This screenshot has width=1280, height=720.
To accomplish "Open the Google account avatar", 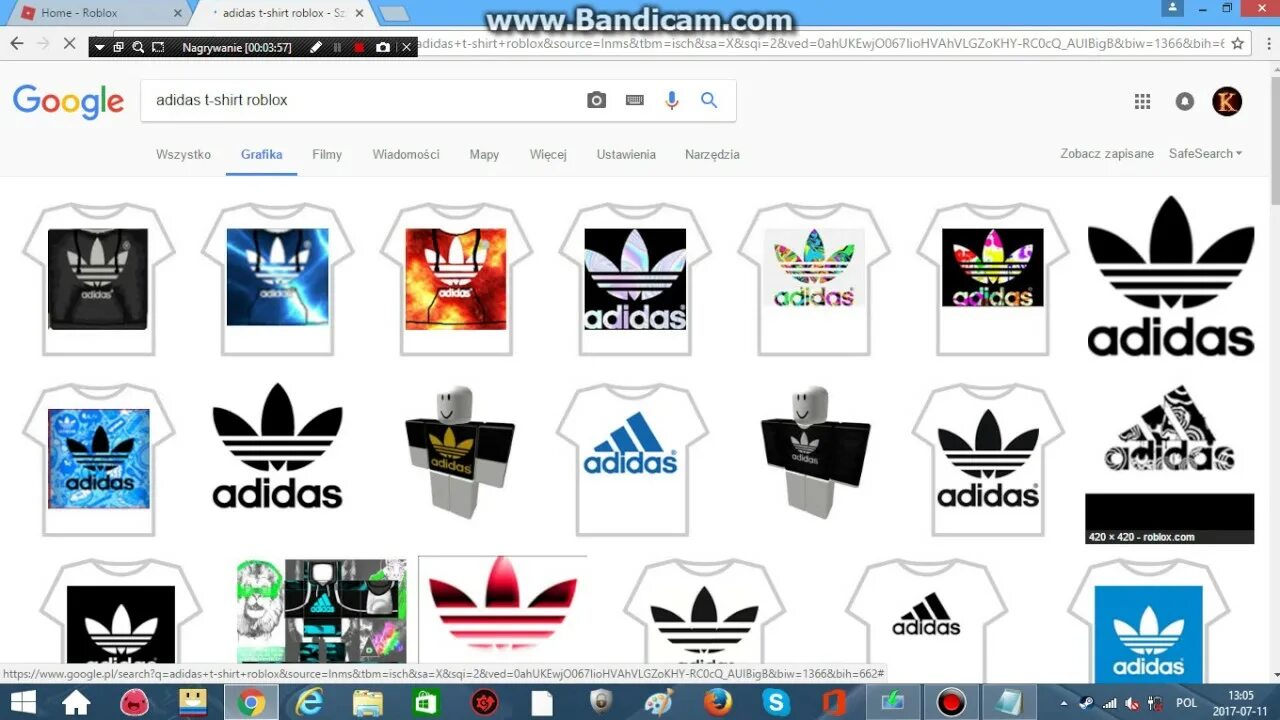I will 1227,101.
